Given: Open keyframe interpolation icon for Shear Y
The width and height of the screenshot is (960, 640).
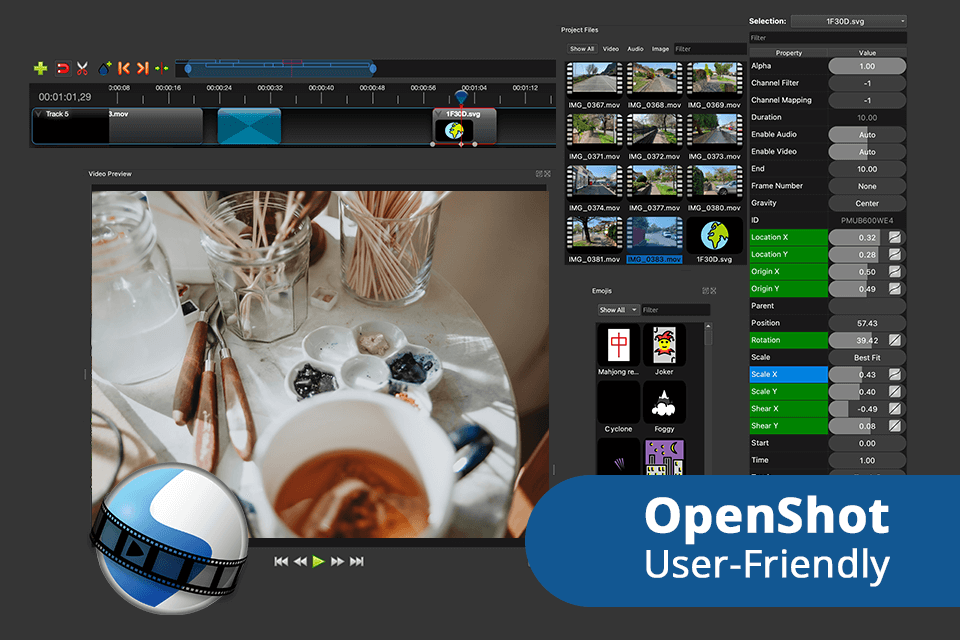Looking at the screenshot, I should 894,426.
